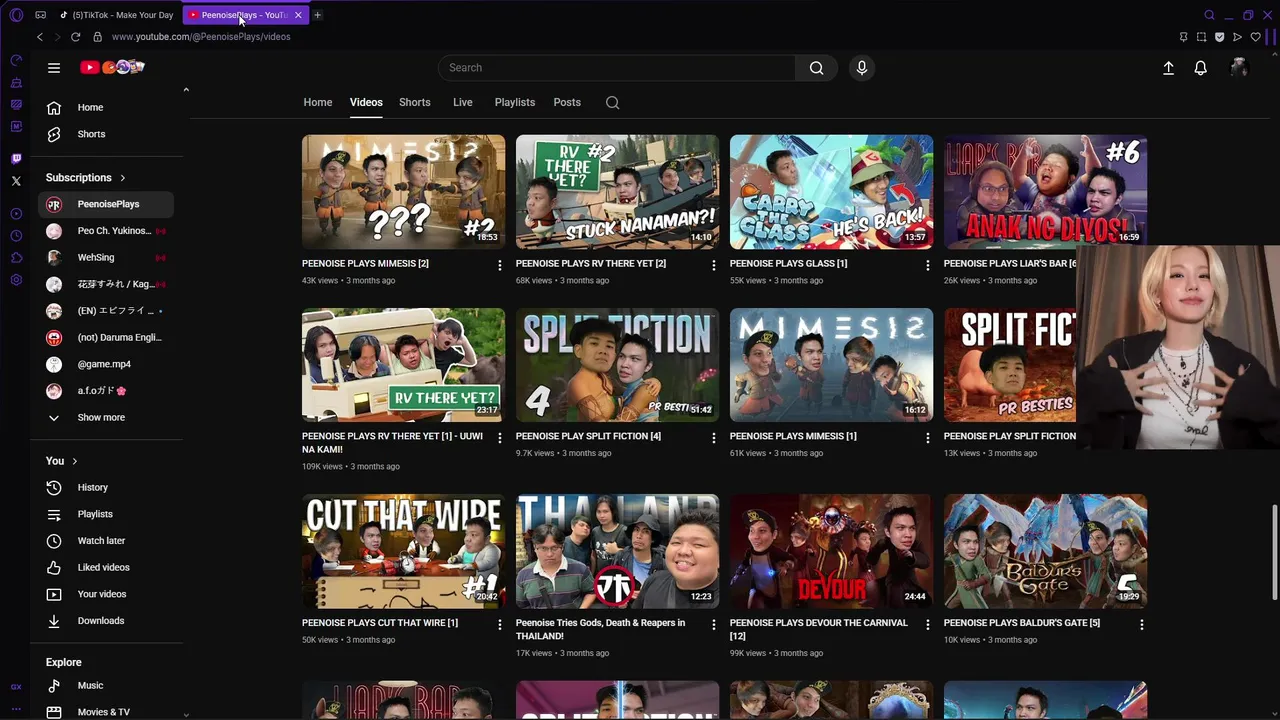
Task: Open PEENOISE PLAYS MIMESIS [1] title
Action: click(793, 436)
